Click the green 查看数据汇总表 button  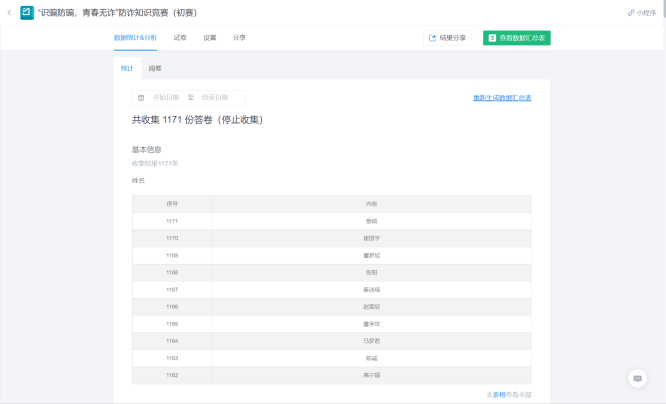(x=516, y=38)
